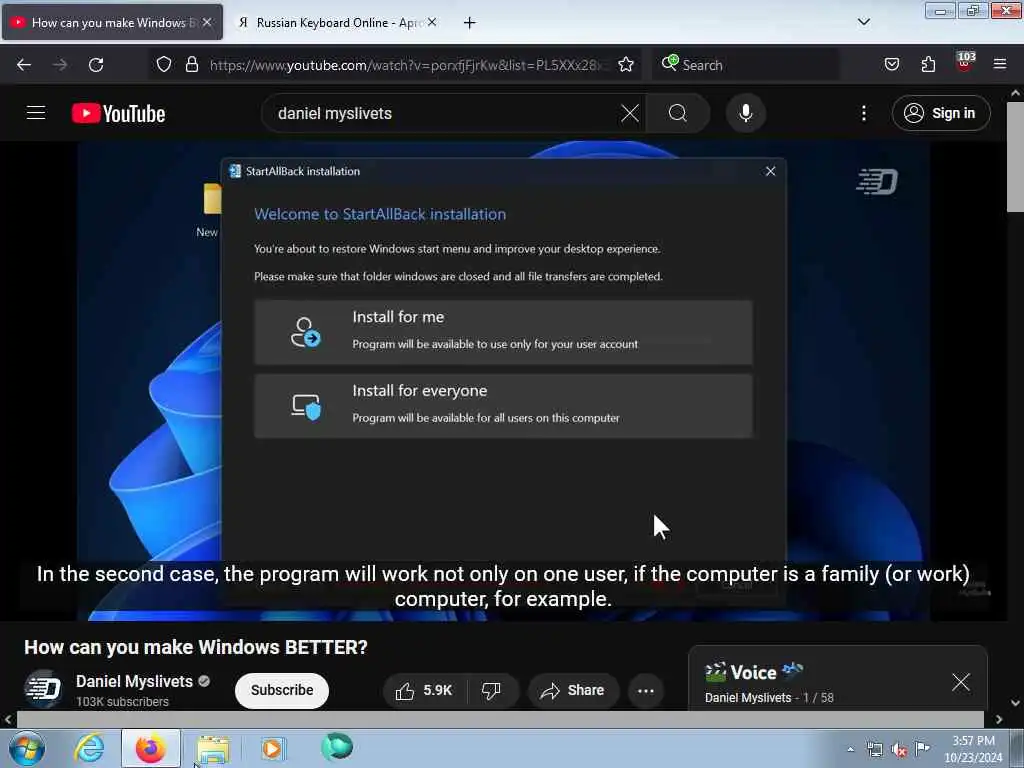Viewport: 1024px width, 768px height.
Task: Open Daniel Myslivets channel name link
Action: coord(134,681)
